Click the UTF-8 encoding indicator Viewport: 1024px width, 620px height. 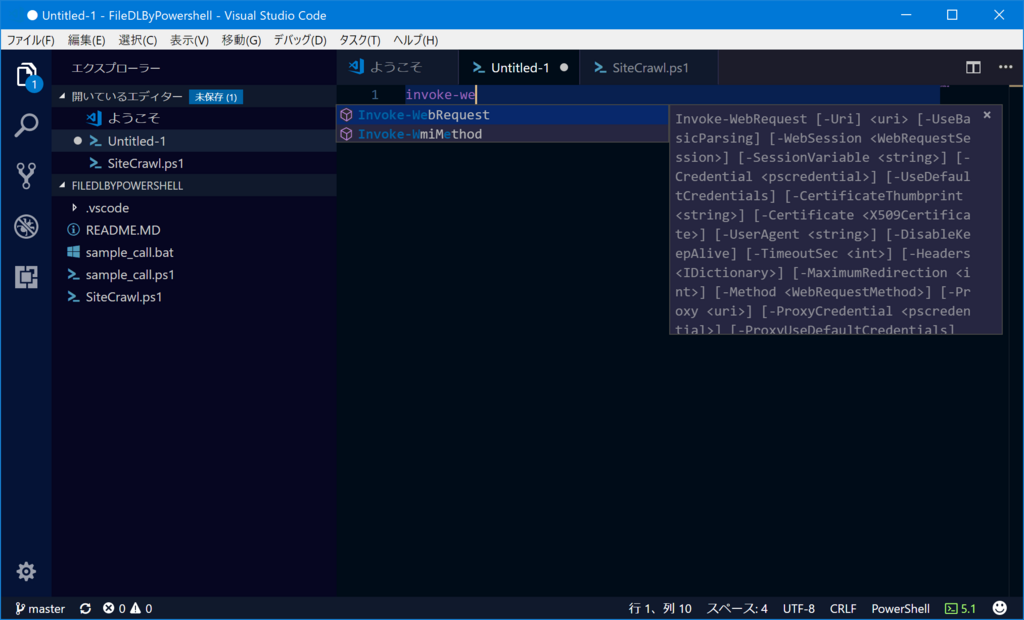(x=798, y=608)
